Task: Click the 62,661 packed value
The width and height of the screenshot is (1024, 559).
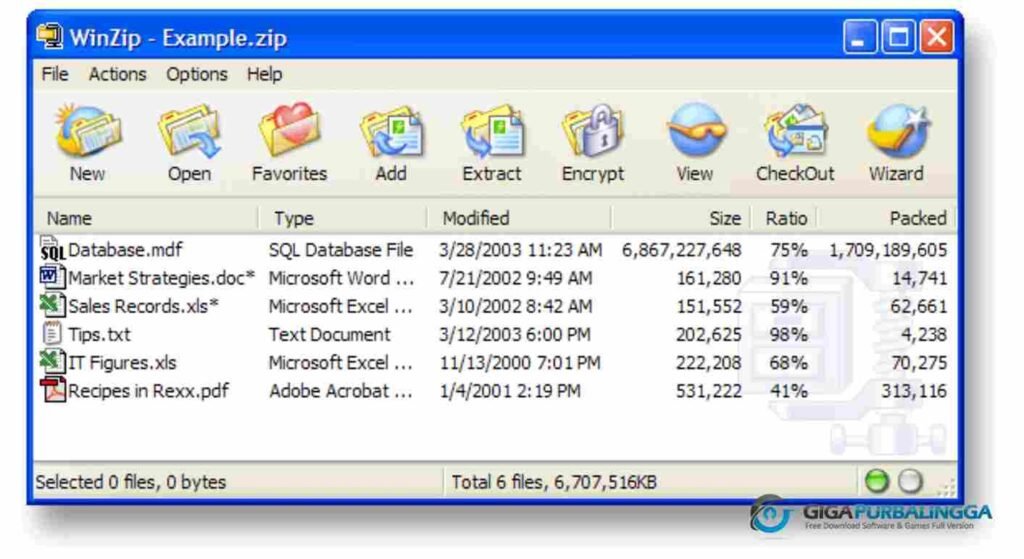Action: 919,306
